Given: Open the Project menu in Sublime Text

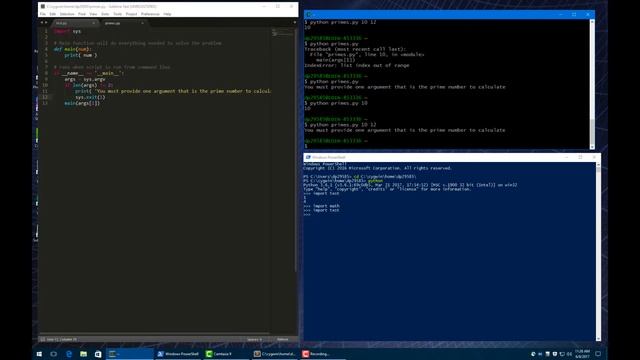Looking at the screenshot, I should 131,14.
